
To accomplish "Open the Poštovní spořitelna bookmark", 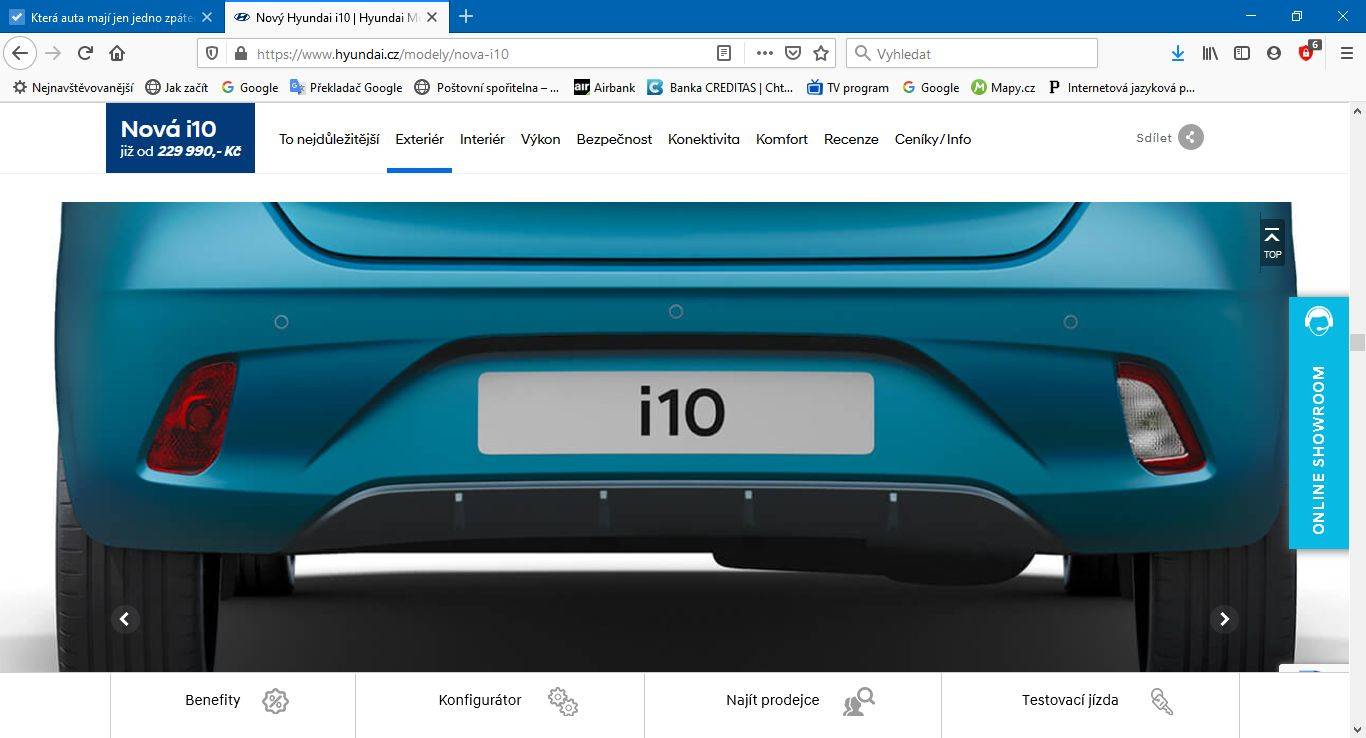I will pyautogui.click(x=487, y=87).
